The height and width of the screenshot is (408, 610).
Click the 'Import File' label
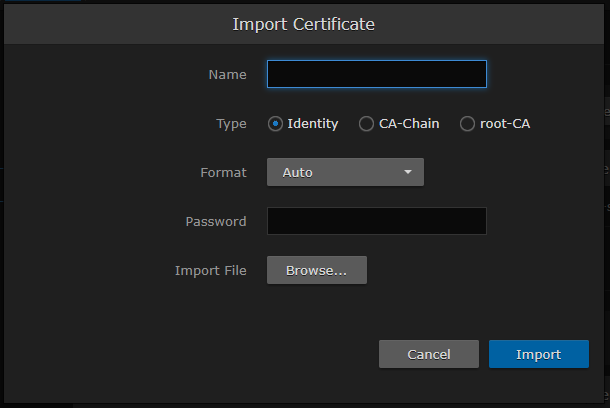coord(210,270)
